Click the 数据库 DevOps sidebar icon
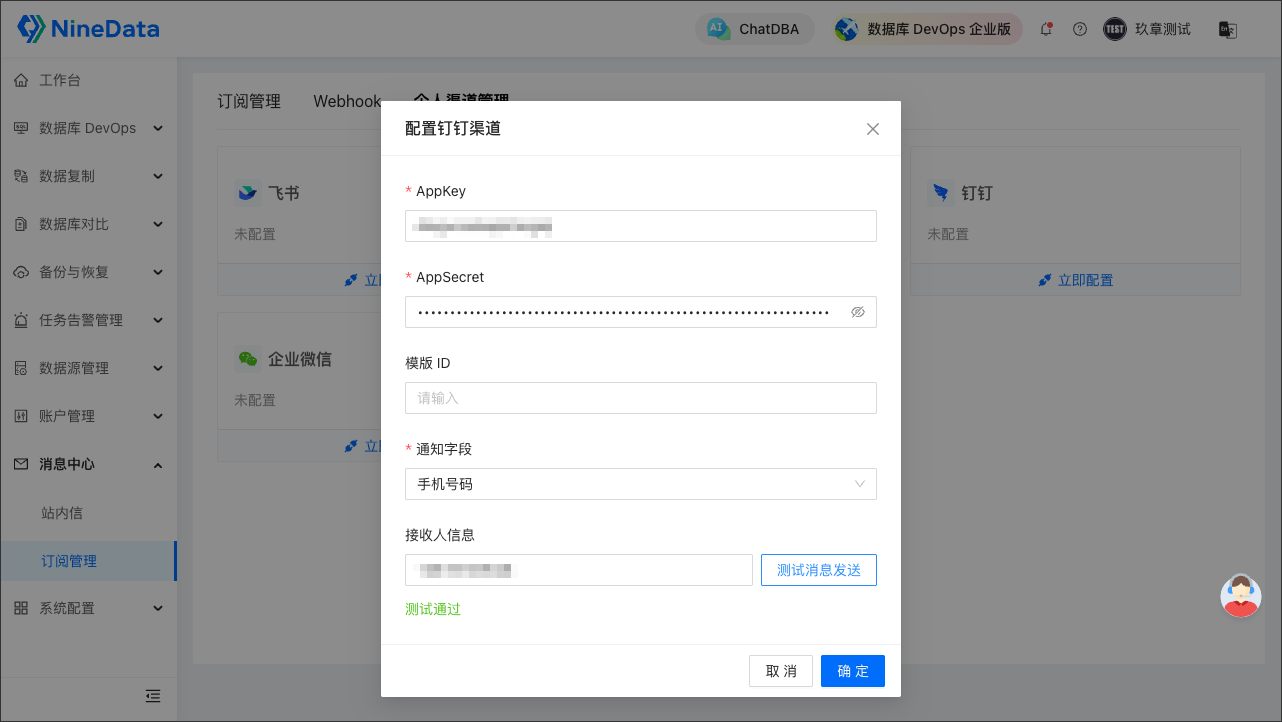This screenshot has width=1282, height=722. [x=21, y=128]
